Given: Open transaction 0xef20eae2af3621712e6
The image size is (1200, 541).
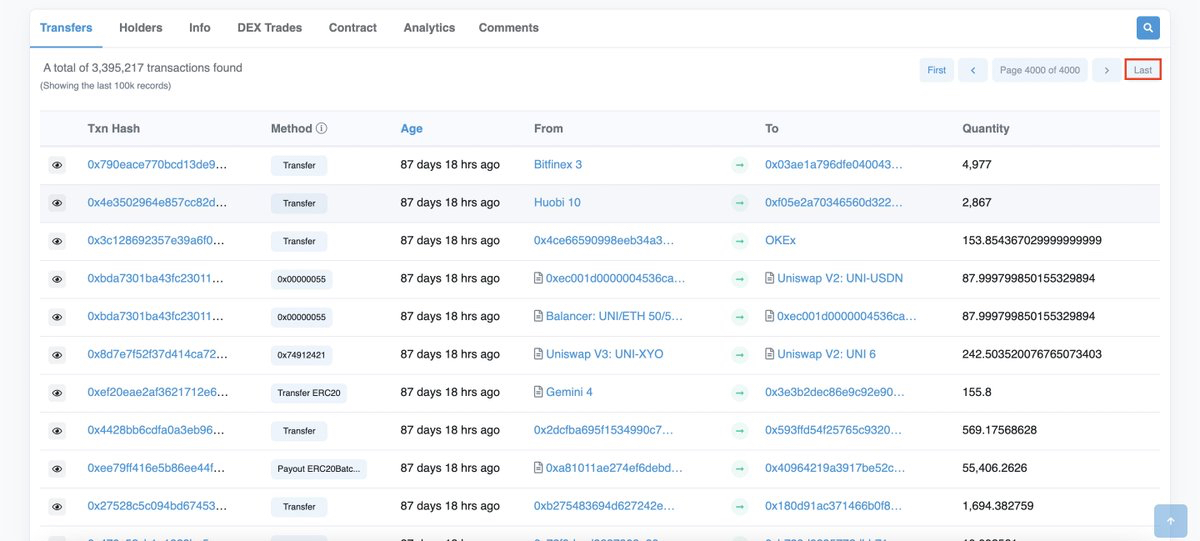Looking at the screenshot, I should pyautogui.click(x=158, y=393).
